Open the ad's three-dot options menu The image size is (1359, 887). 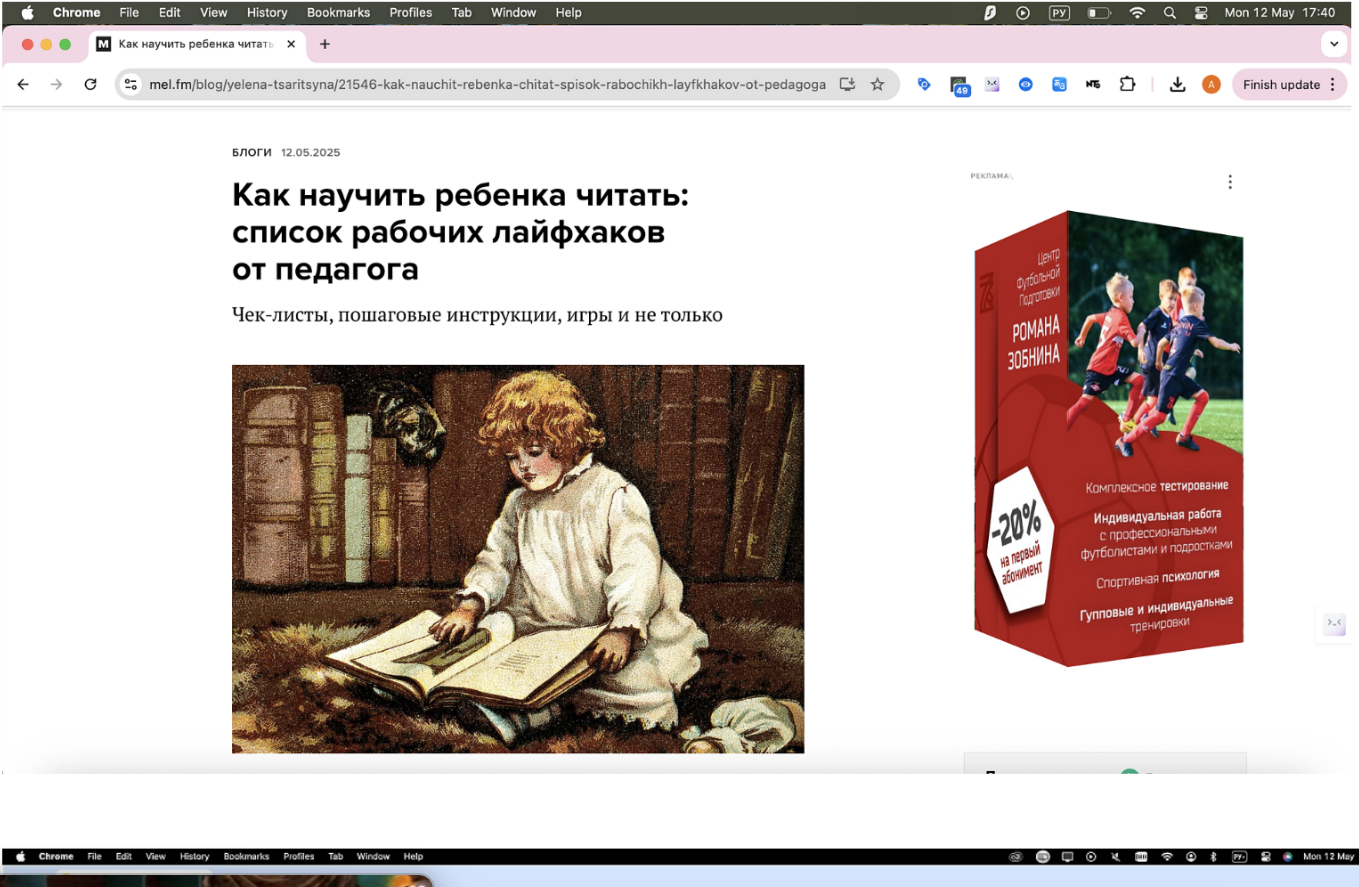pyautogui.click(x=1230, y=182)
